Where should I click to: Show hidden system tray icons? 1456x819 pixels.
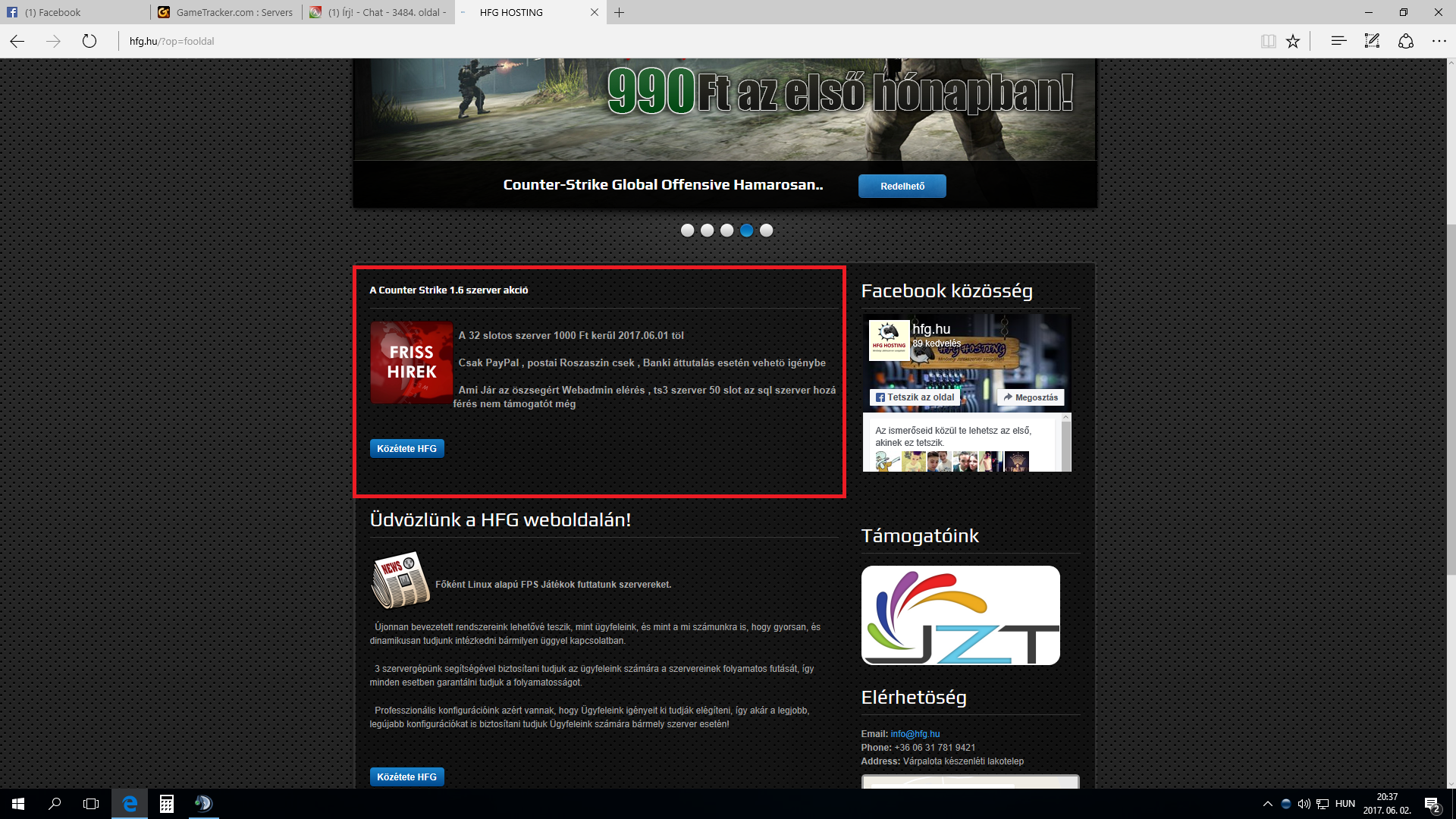click(1267, 804)
